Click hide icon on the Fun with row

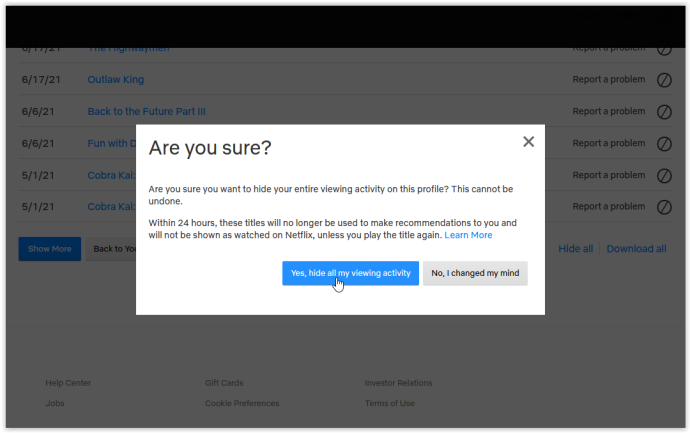pos(664,143)
